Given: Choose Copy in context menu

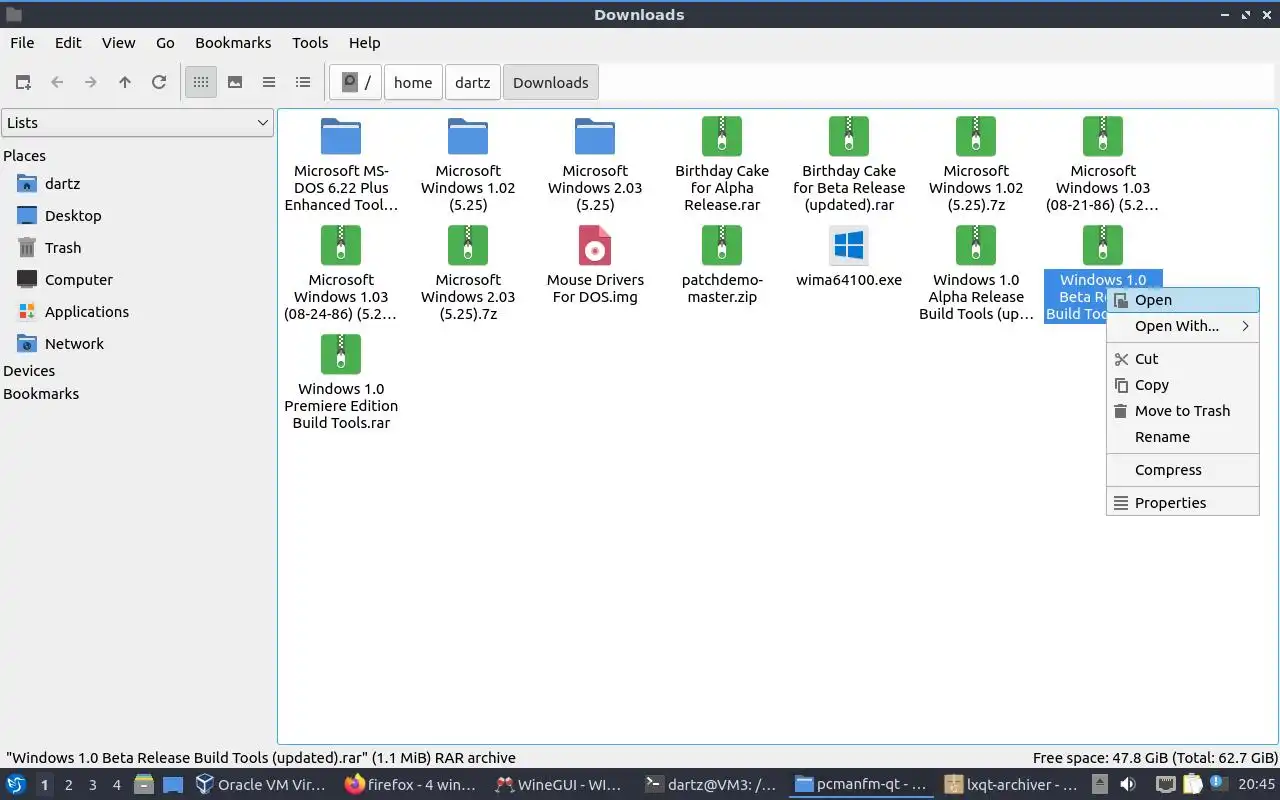Looking at the screenshot, I should click(x=1183, y=385).
